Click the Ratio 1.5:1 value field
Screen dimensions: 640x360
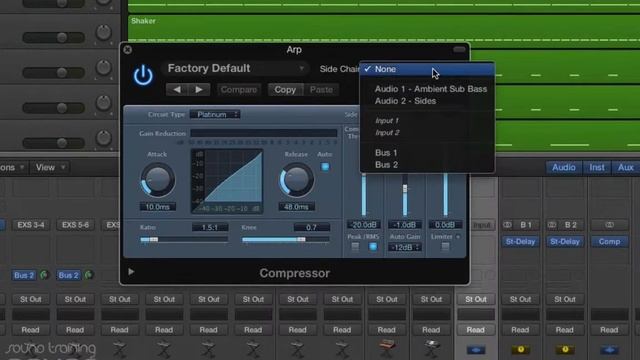[210, 227]
